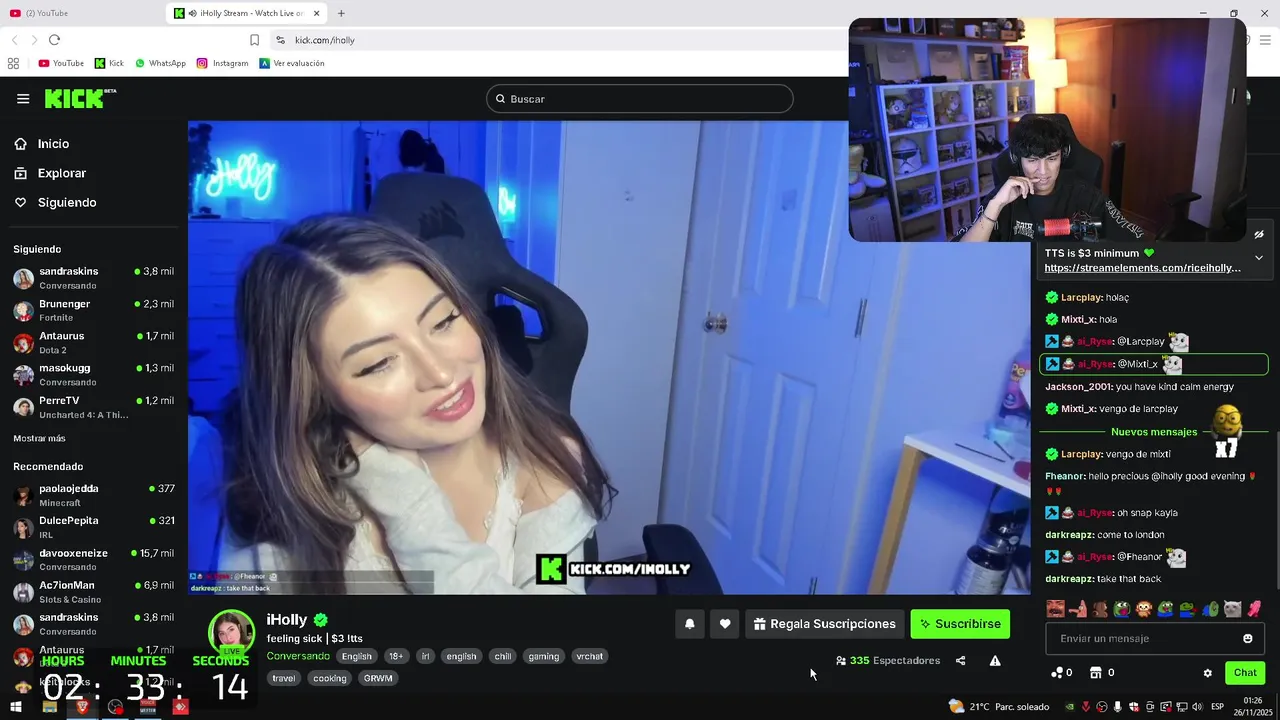
Task: Open the Instagram bookmark
Action: tap(222, 63)
